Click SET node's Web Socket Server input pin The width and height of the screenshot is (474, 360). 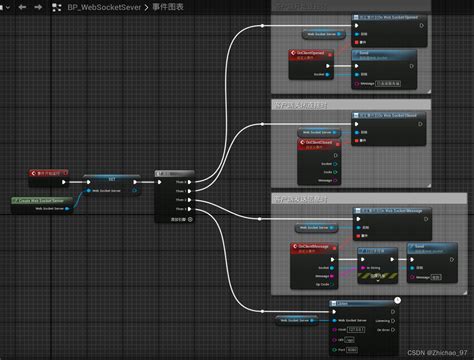click(88, 191)
